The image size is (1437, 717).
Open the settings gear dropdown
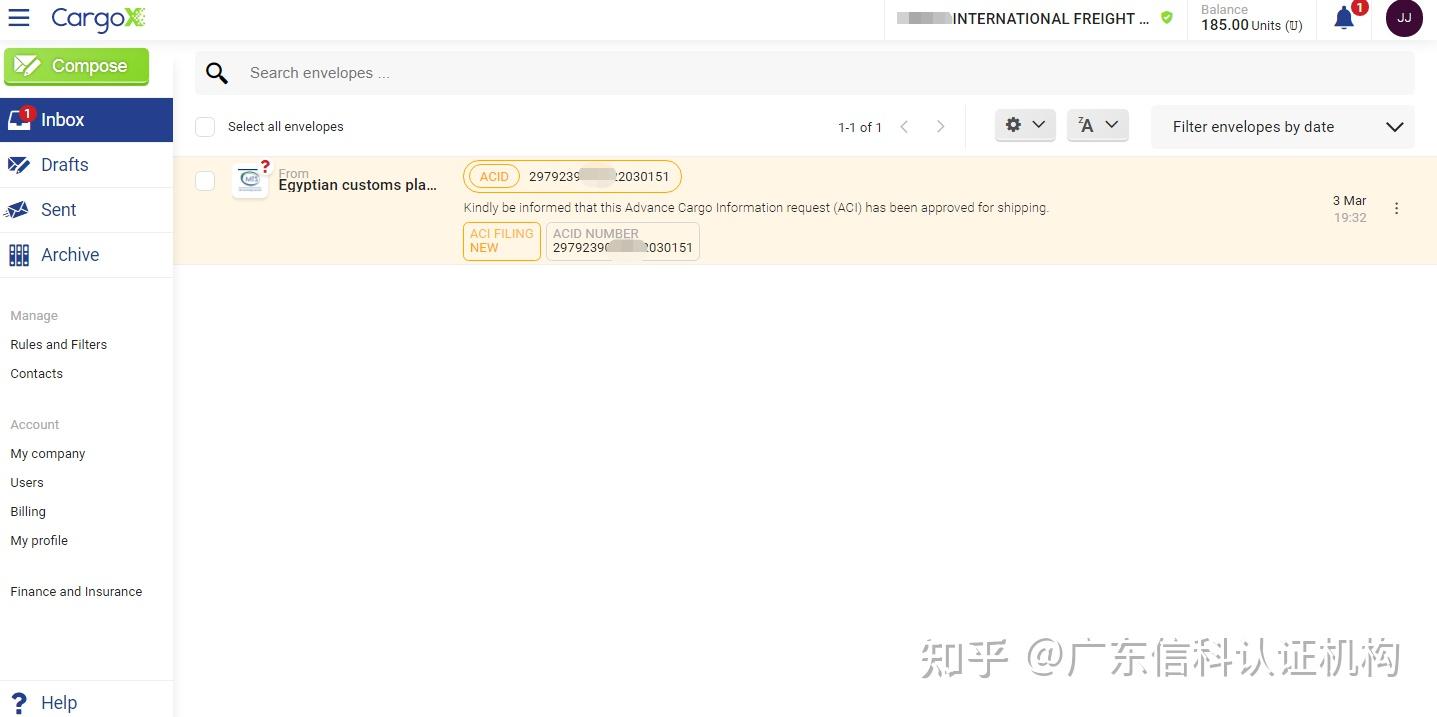click(x=1024, y=125)
